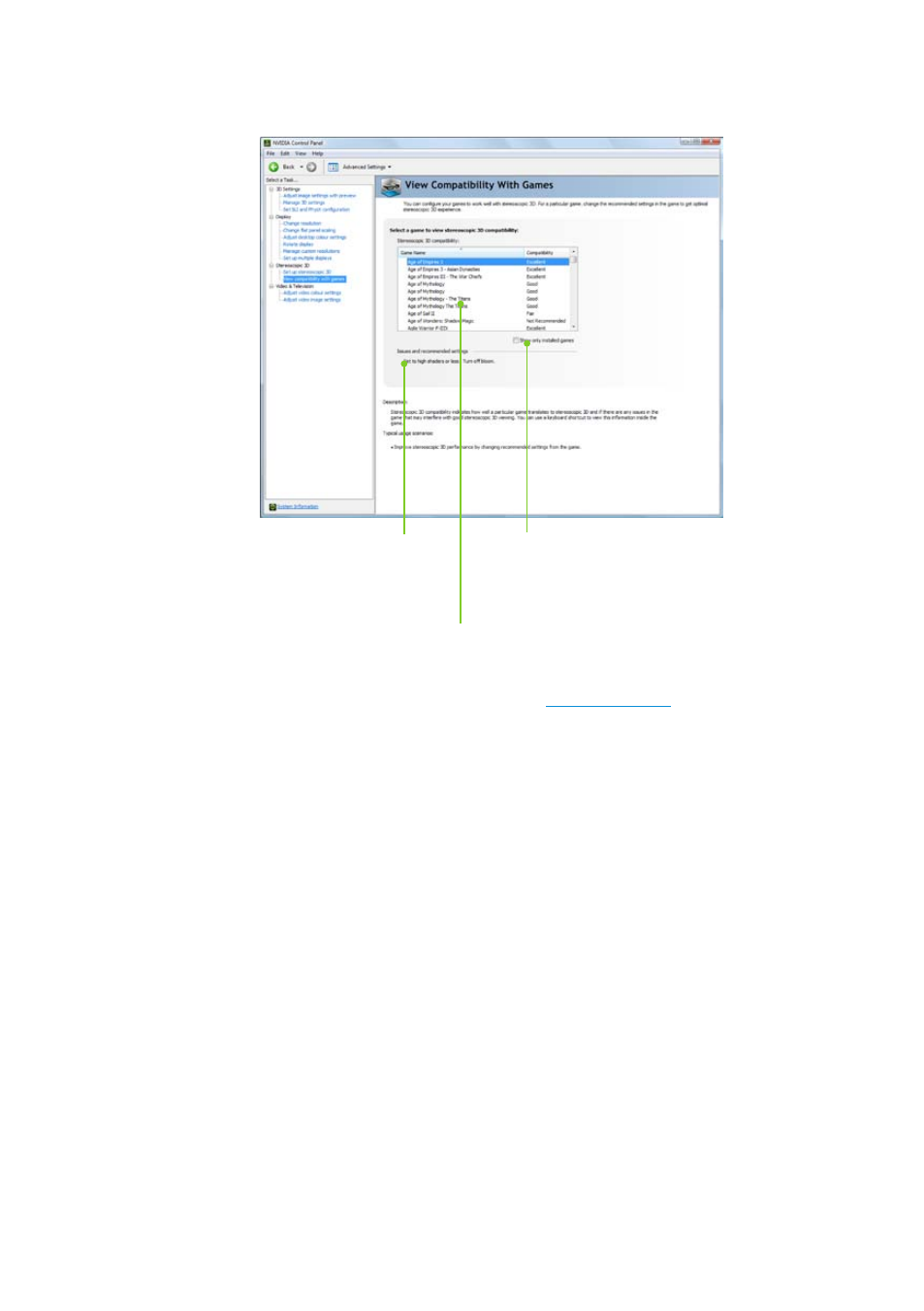Image resolution: width=924 pixels, height=1311 pixels.
Task: Select View compatibility with games task
Action: pyautogui.click(x=314, y=279)
